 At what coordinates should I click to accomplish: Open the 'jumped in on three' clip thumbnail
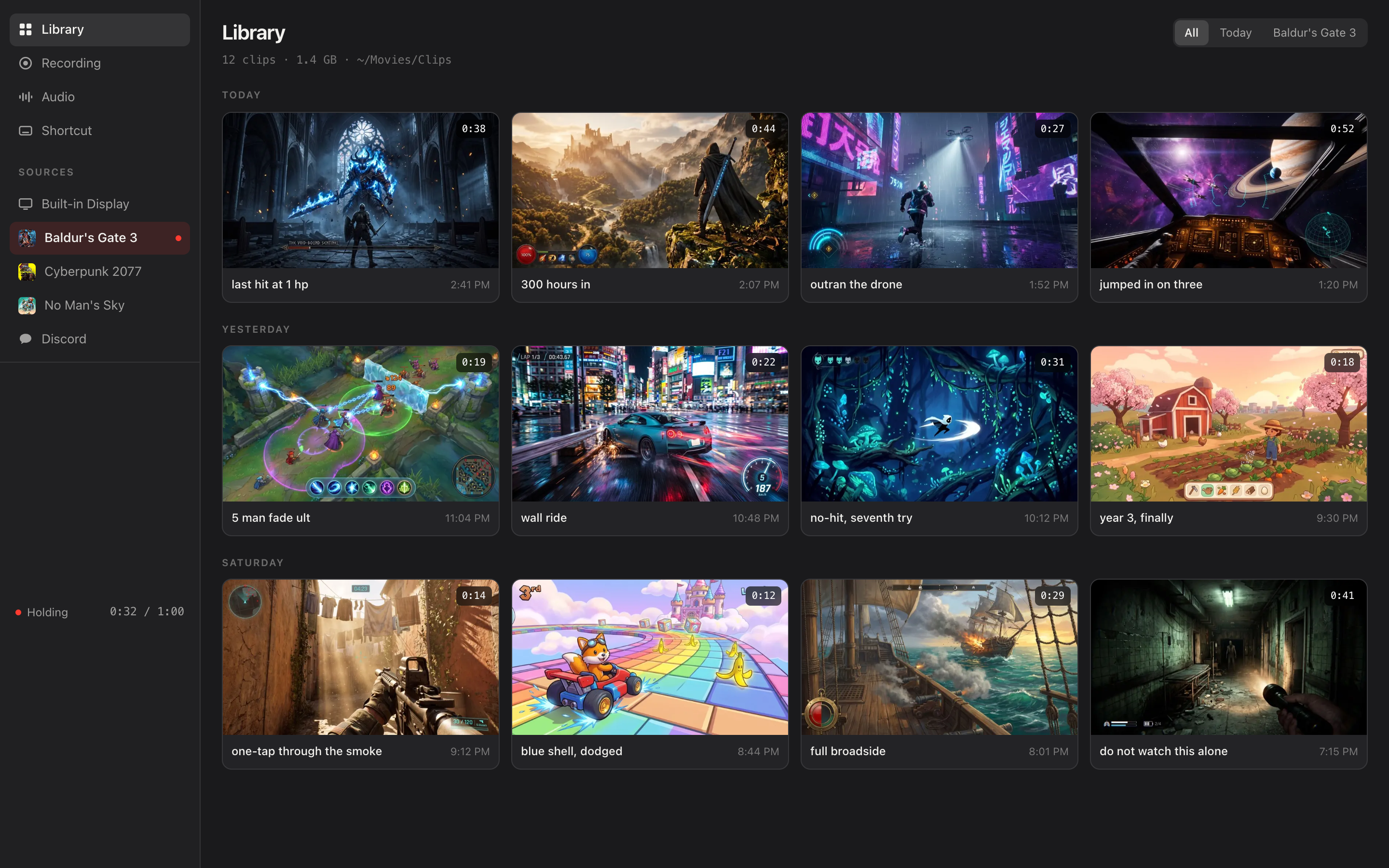tap(1228, 190)
